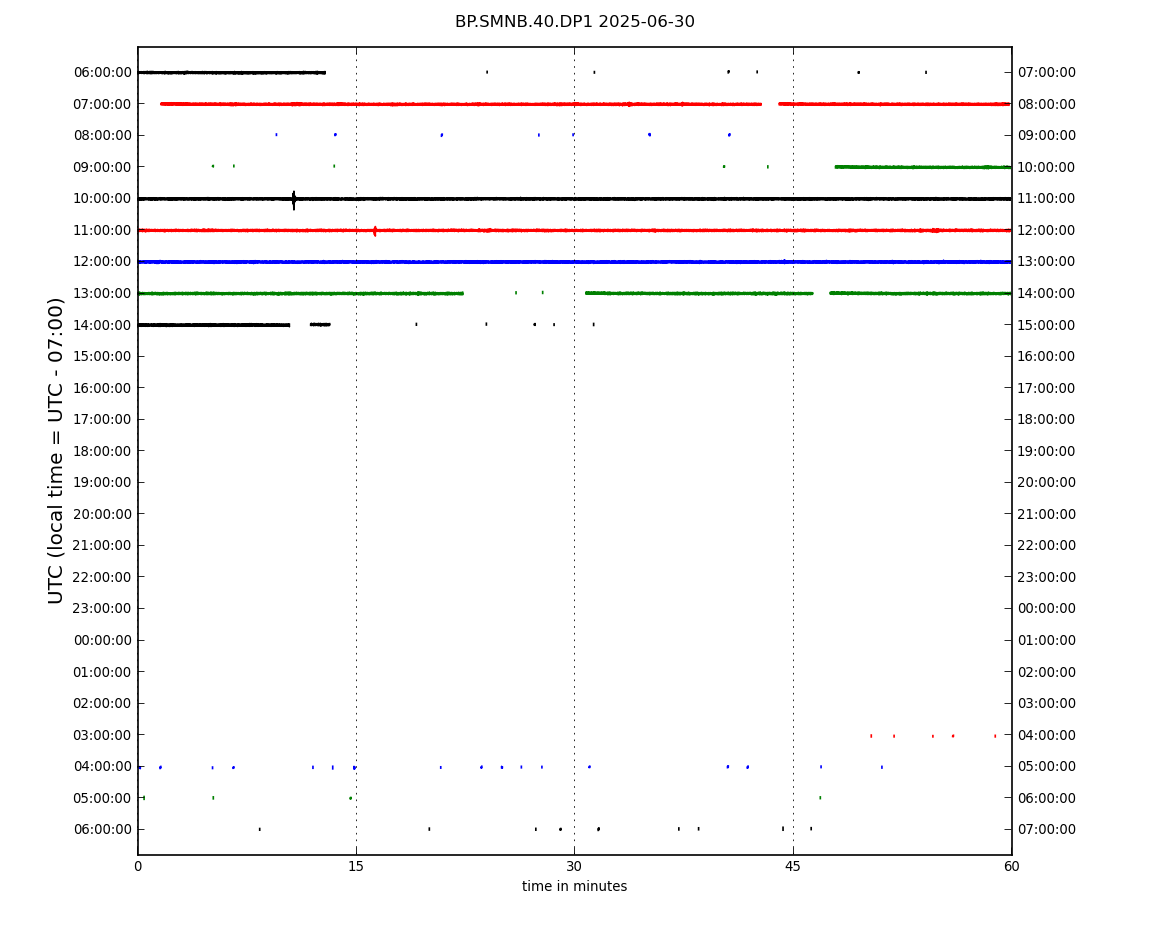The height and width of the screenshot is (950, 1150).
Task: Select the '15' tick on the minutes axis
Action: pyautogui.click(x=356, y=866)
